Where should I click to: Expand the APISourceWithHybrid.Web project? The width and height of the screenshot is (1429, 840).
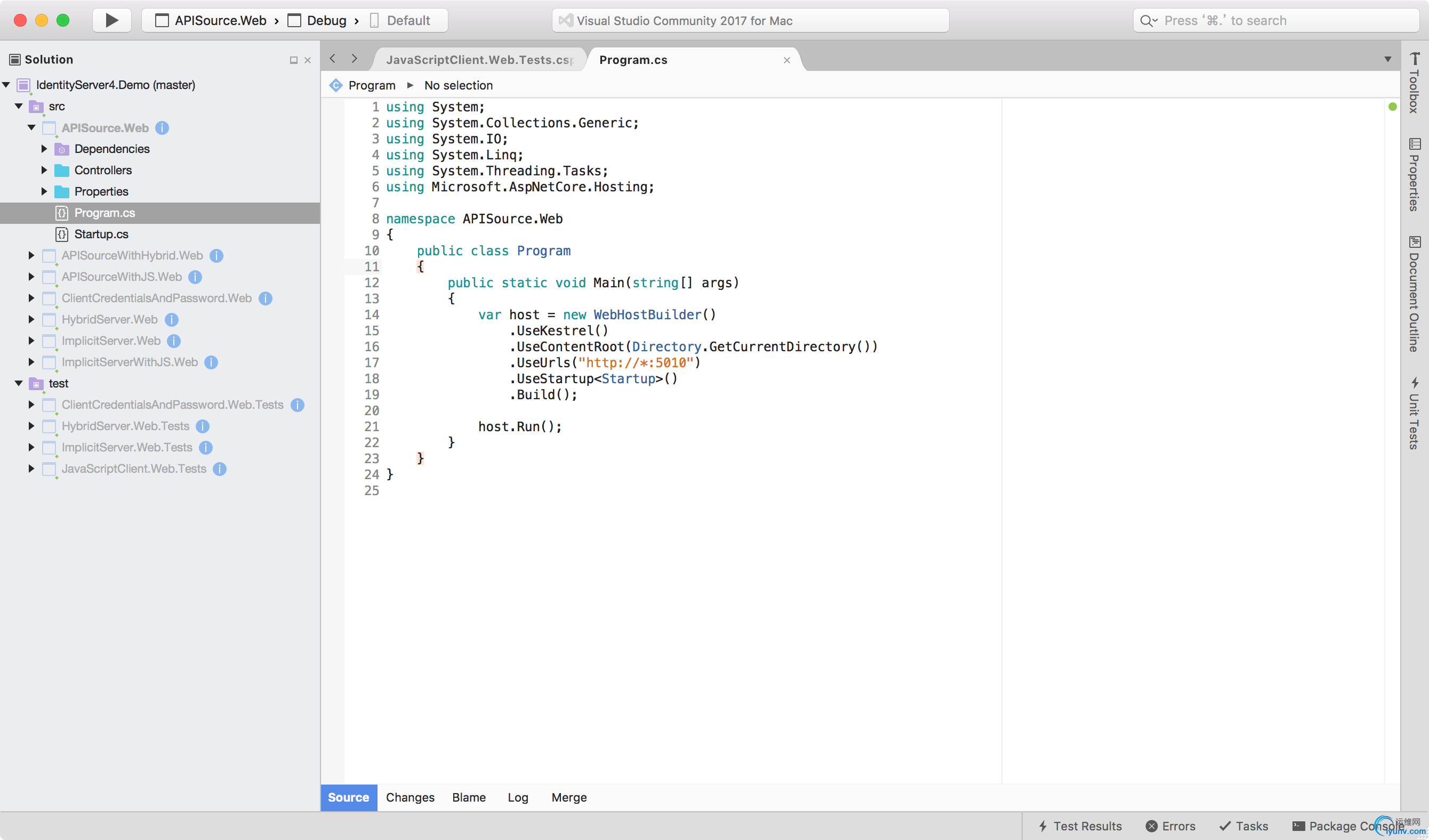31,256
